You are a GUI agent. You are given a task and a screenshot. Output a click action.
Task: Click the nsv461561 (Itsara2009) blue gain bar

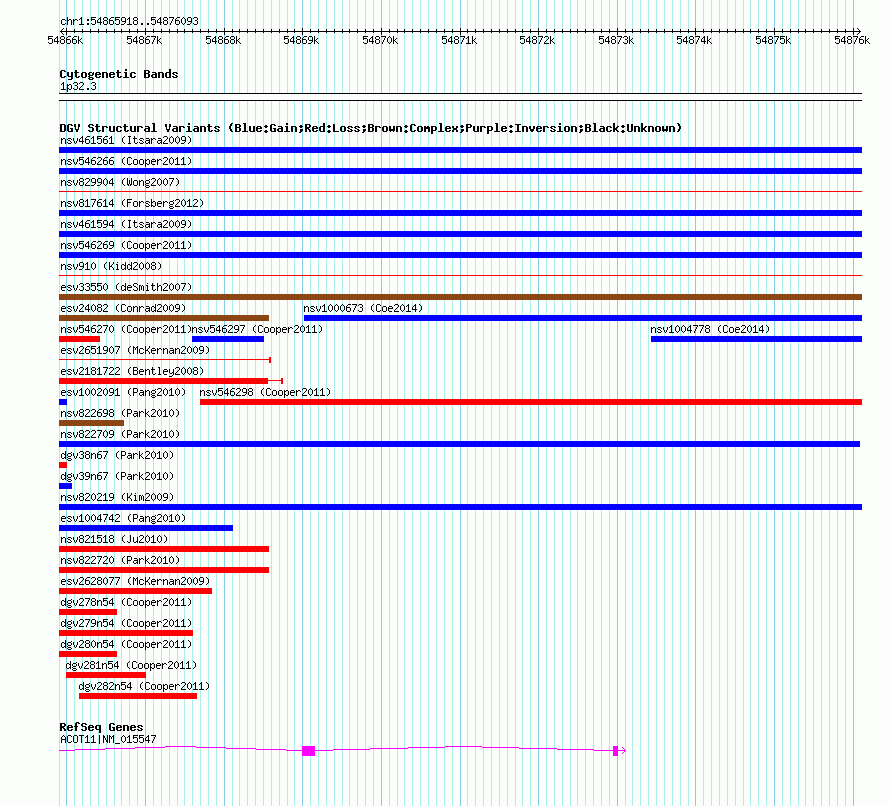pos(460,150)
